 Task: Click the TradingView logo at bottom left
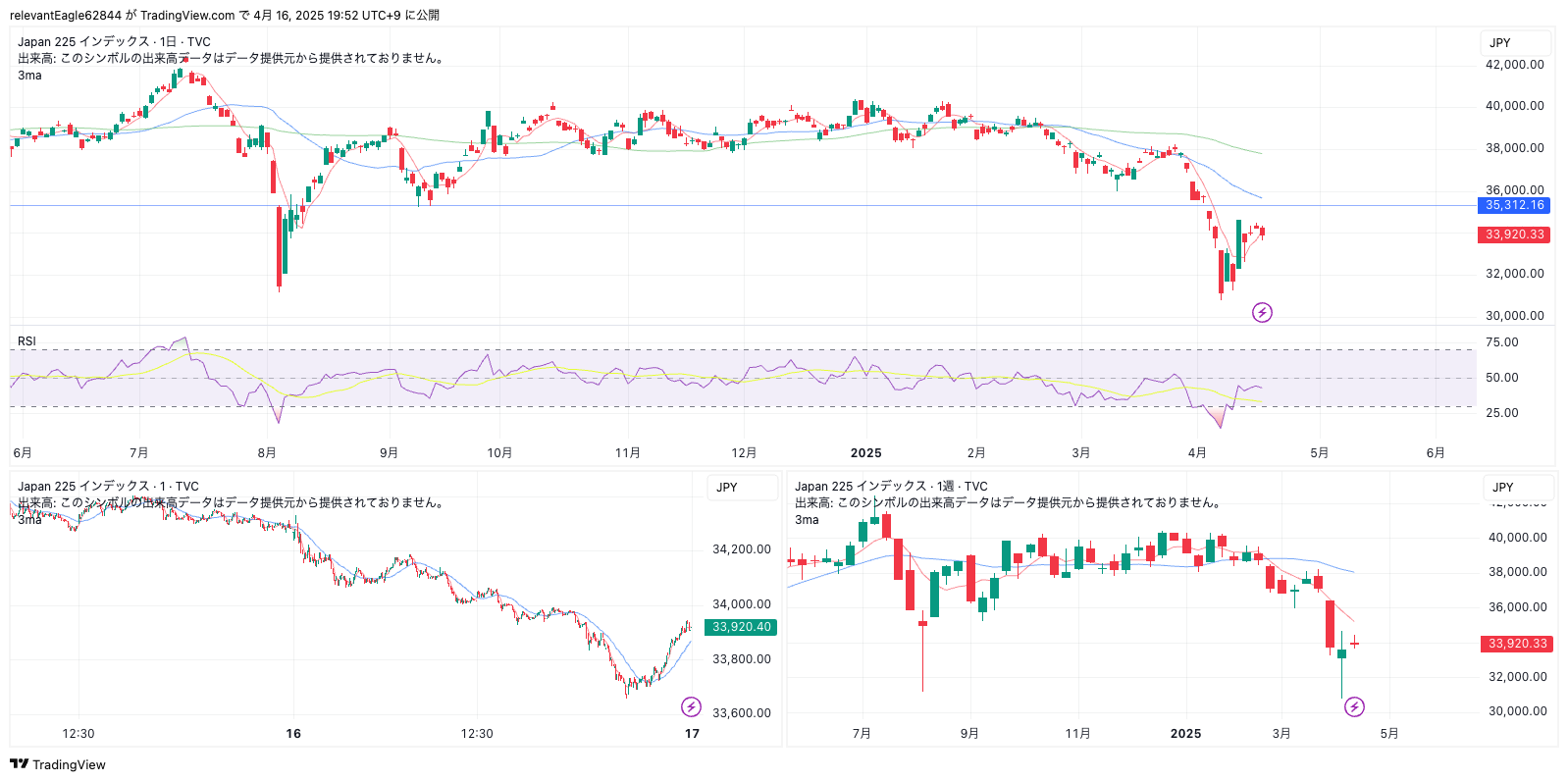click(58, 764)
